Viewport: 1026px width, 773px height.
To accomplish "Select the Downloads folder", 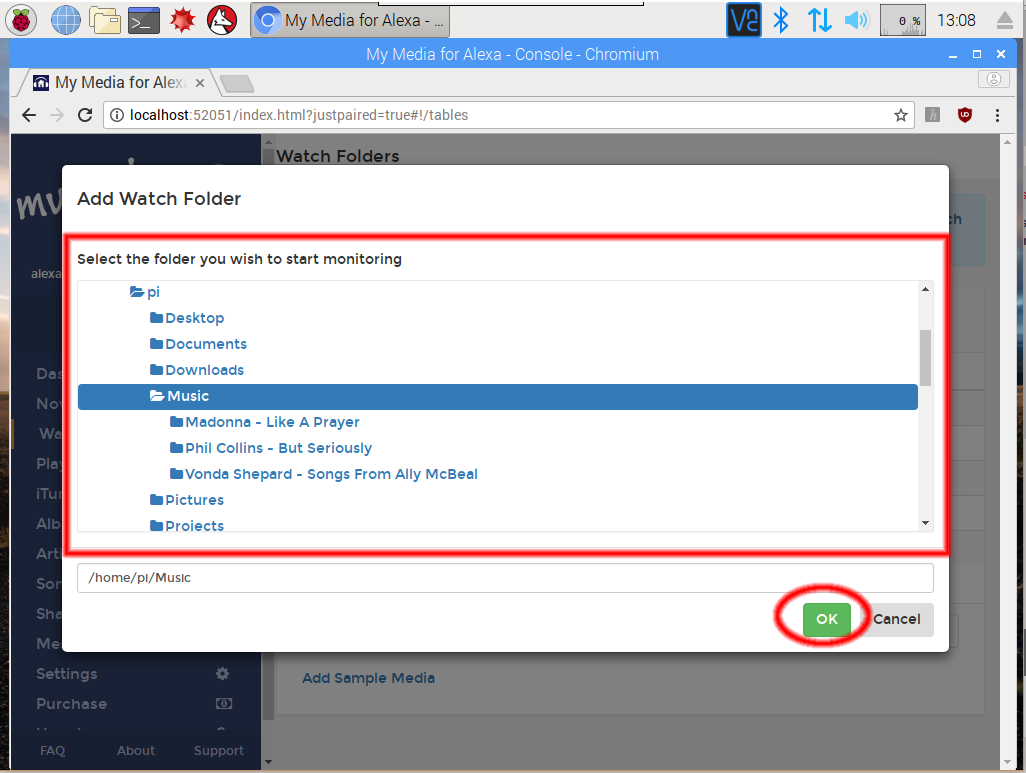I will [197, 370].
